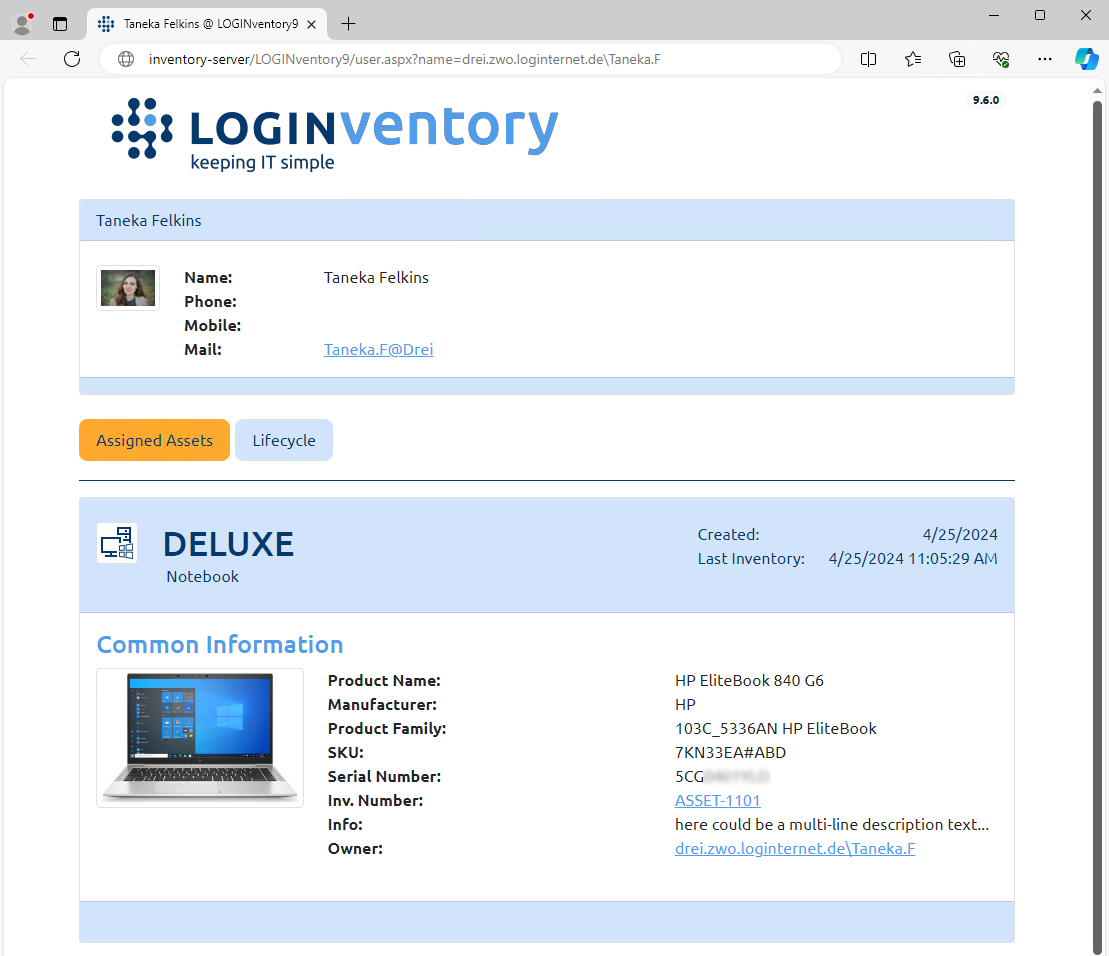Open the tab actions menu icon
Screen dimensions: 1109x956
point(60,24)
